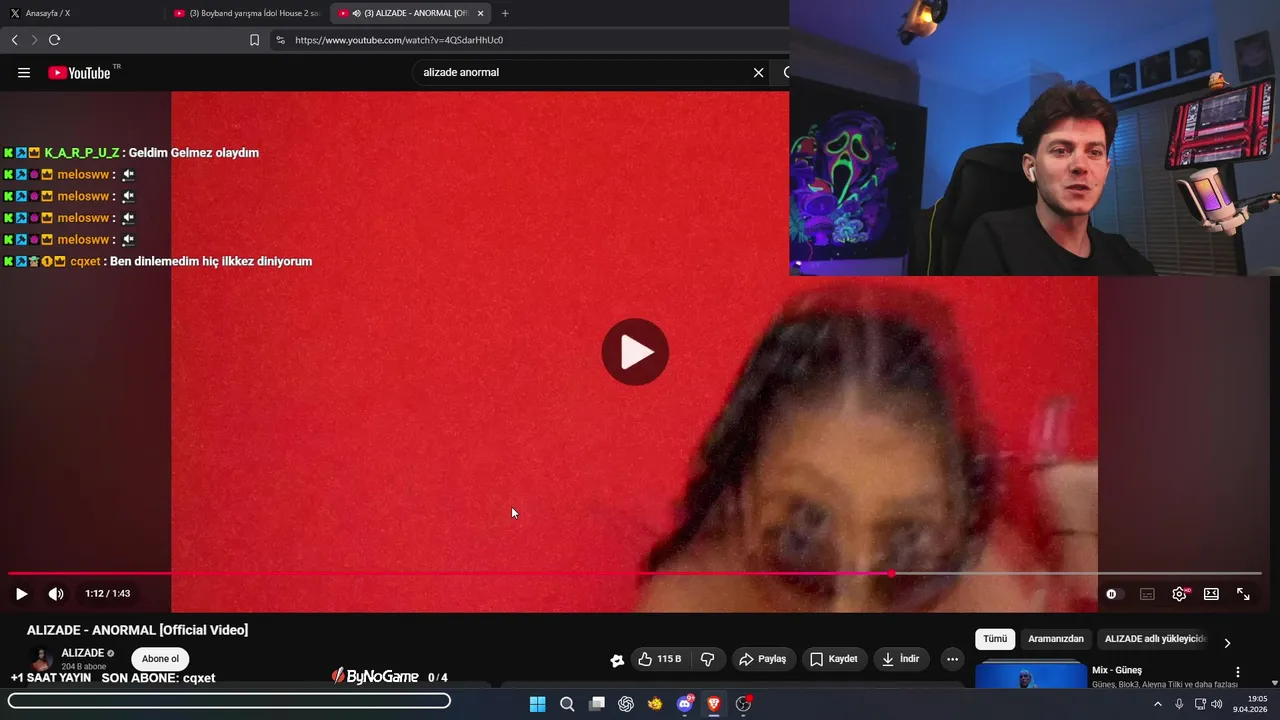Select the Aramanızdan filter chip
Screen dimensions: 1280x720
click(1056, 639)
